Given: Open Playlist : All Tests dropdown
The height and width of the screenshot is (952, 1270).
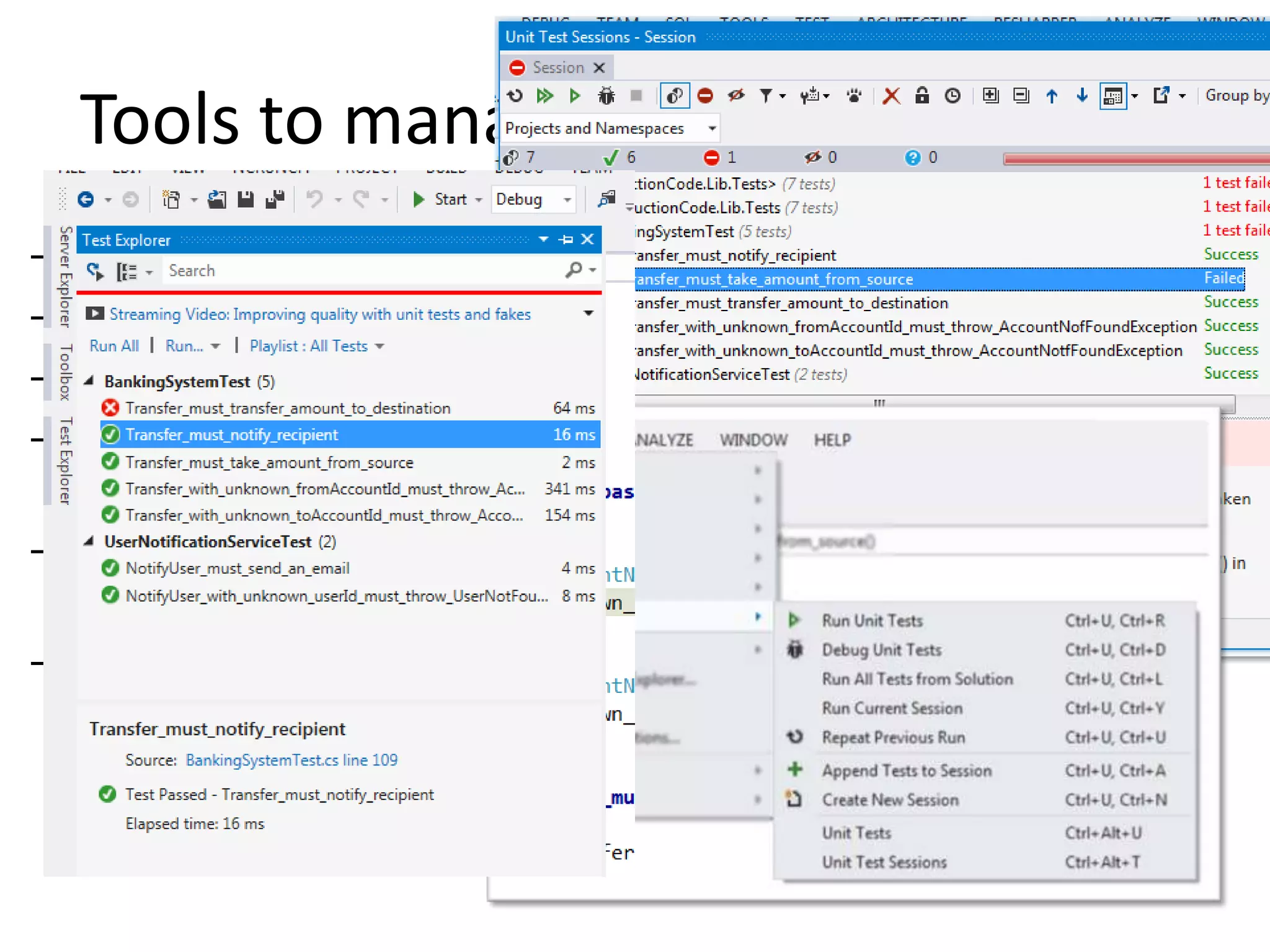Looking at the screenshot, I should click(316, 346).
